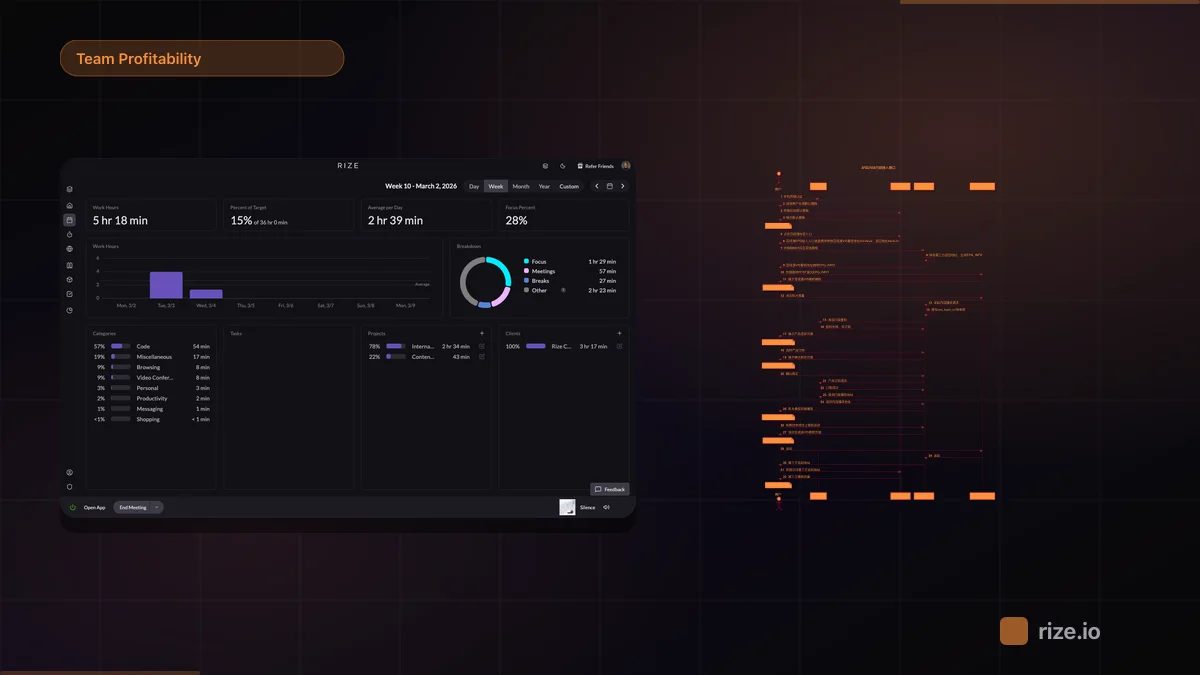The height and width of the screenshot is (675, 1200).
Task: Open the calendar icon between the week arrows
Action: [x=610, y=186]
